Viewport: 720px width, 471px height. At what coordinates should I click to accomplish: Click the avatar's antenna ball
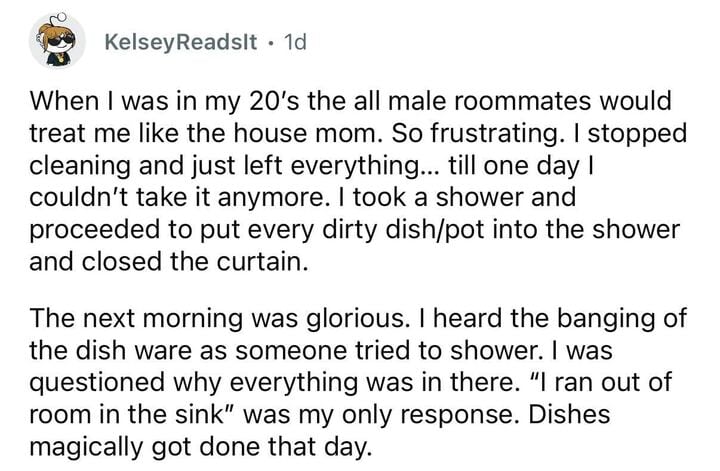click(62, 17)
